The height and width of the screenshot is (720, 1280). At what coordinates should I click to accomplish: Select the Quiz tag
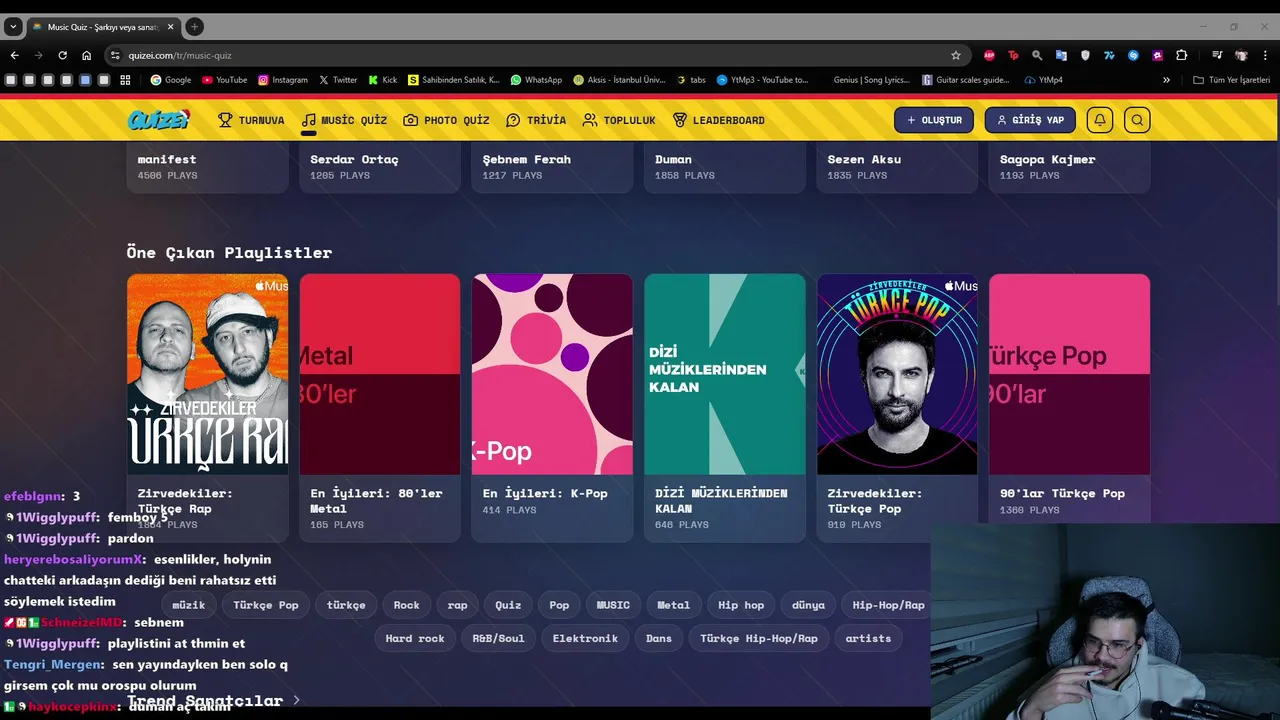click(508, 605)
